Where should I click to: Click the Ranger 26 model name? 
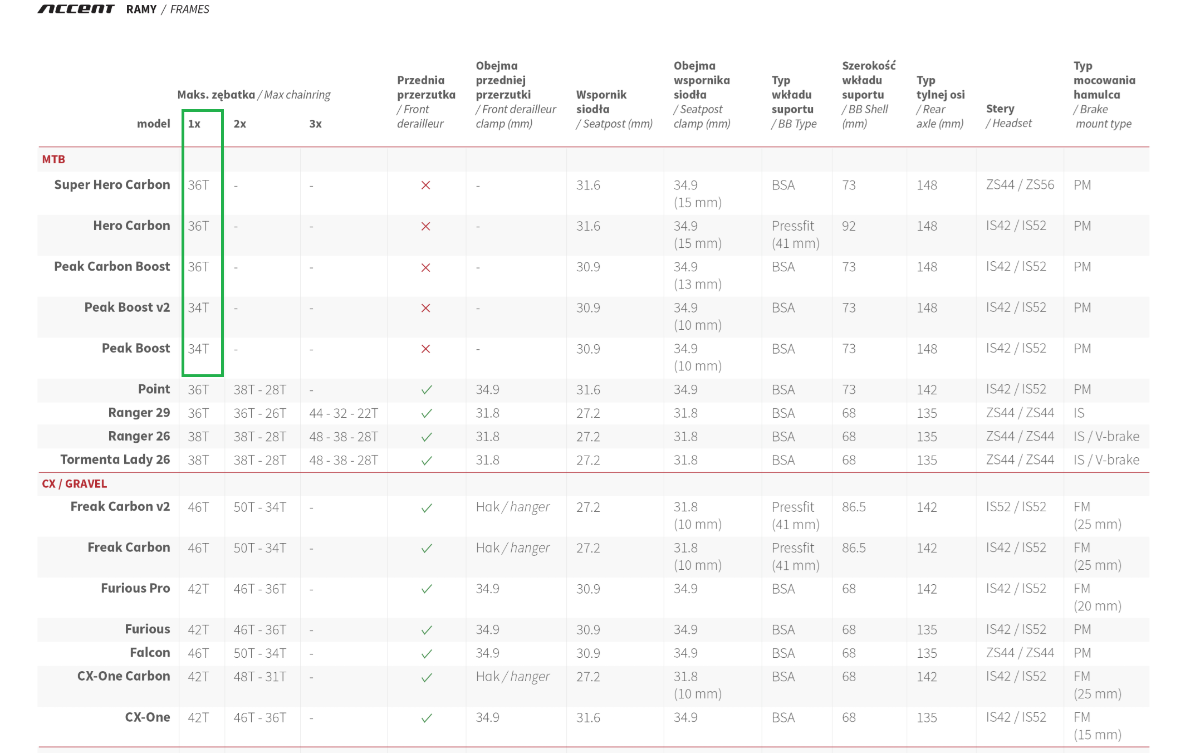coord(139,436)
